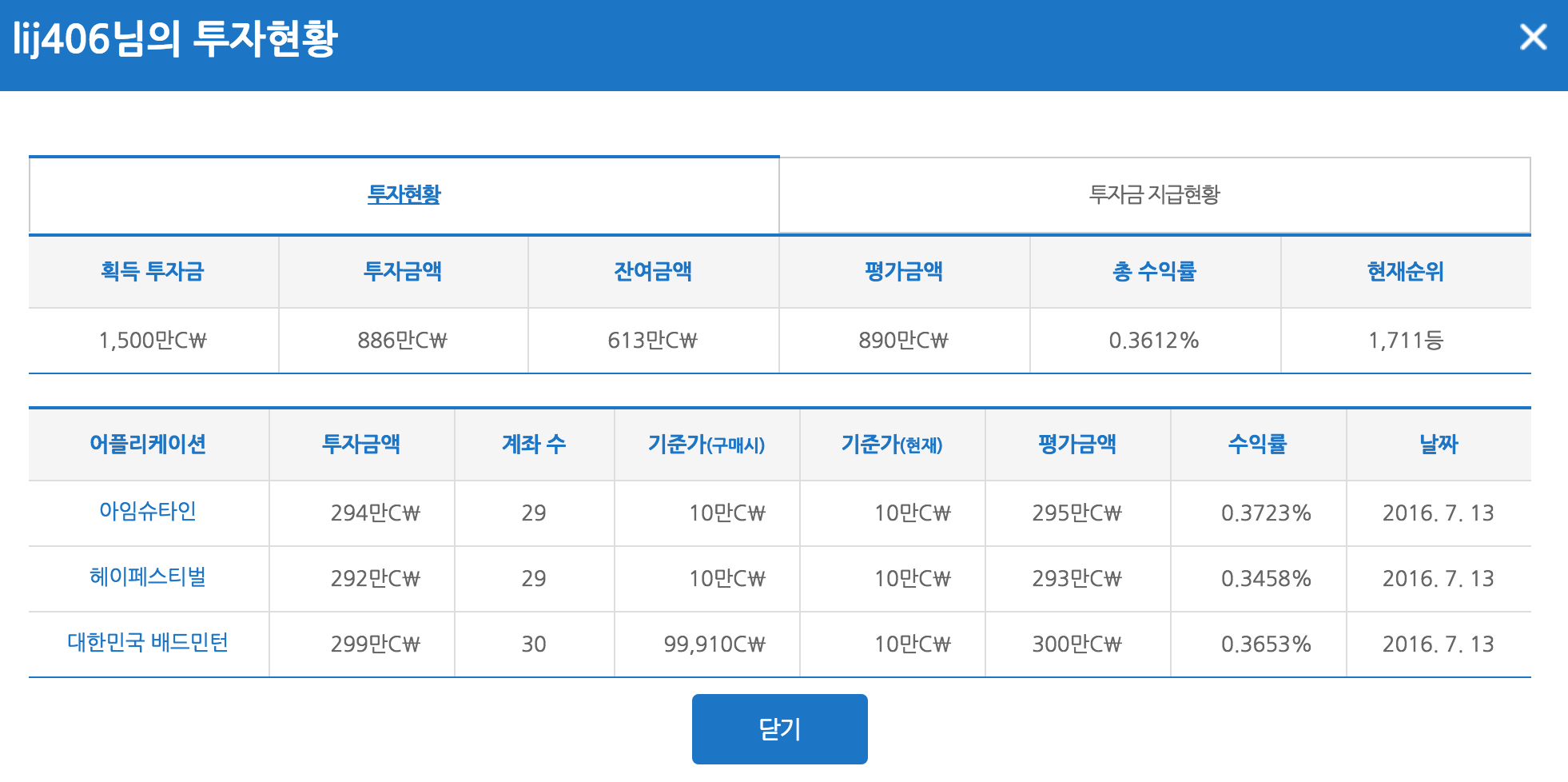The height and width of the screenshot is (782, 1568).
Task: Click the 닫기 button
Action: pyautogui.click(x=779, y=729)
